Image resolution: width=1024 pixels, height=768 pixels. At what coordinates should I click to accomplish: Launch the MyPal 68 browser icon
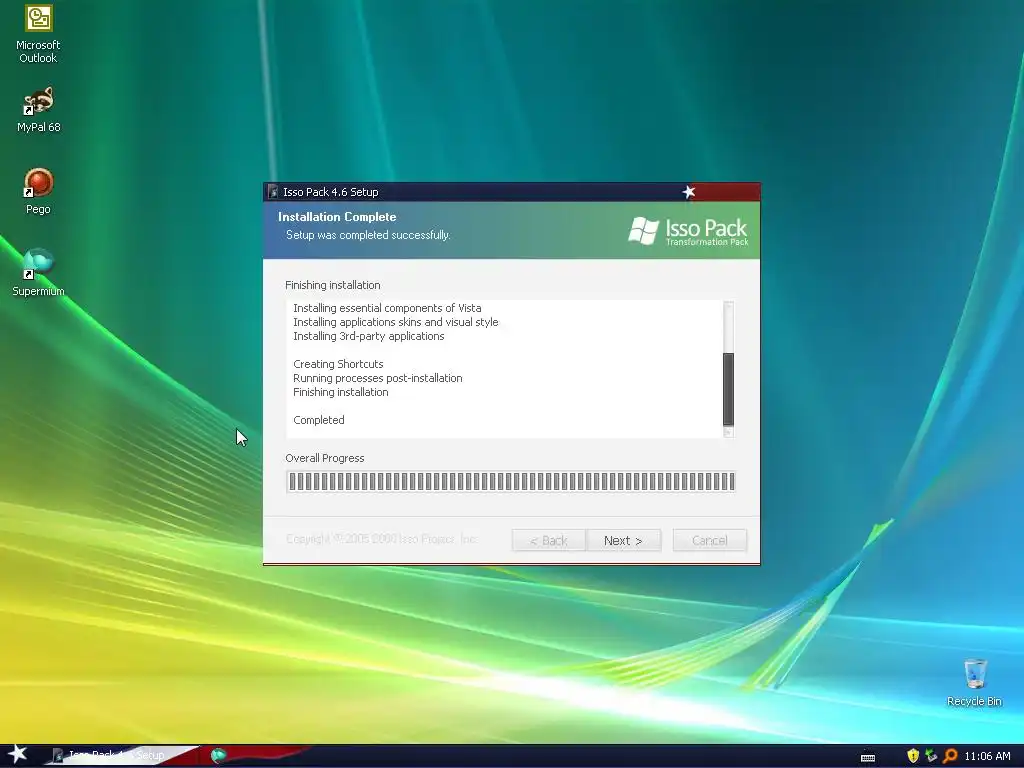point(38,109)
